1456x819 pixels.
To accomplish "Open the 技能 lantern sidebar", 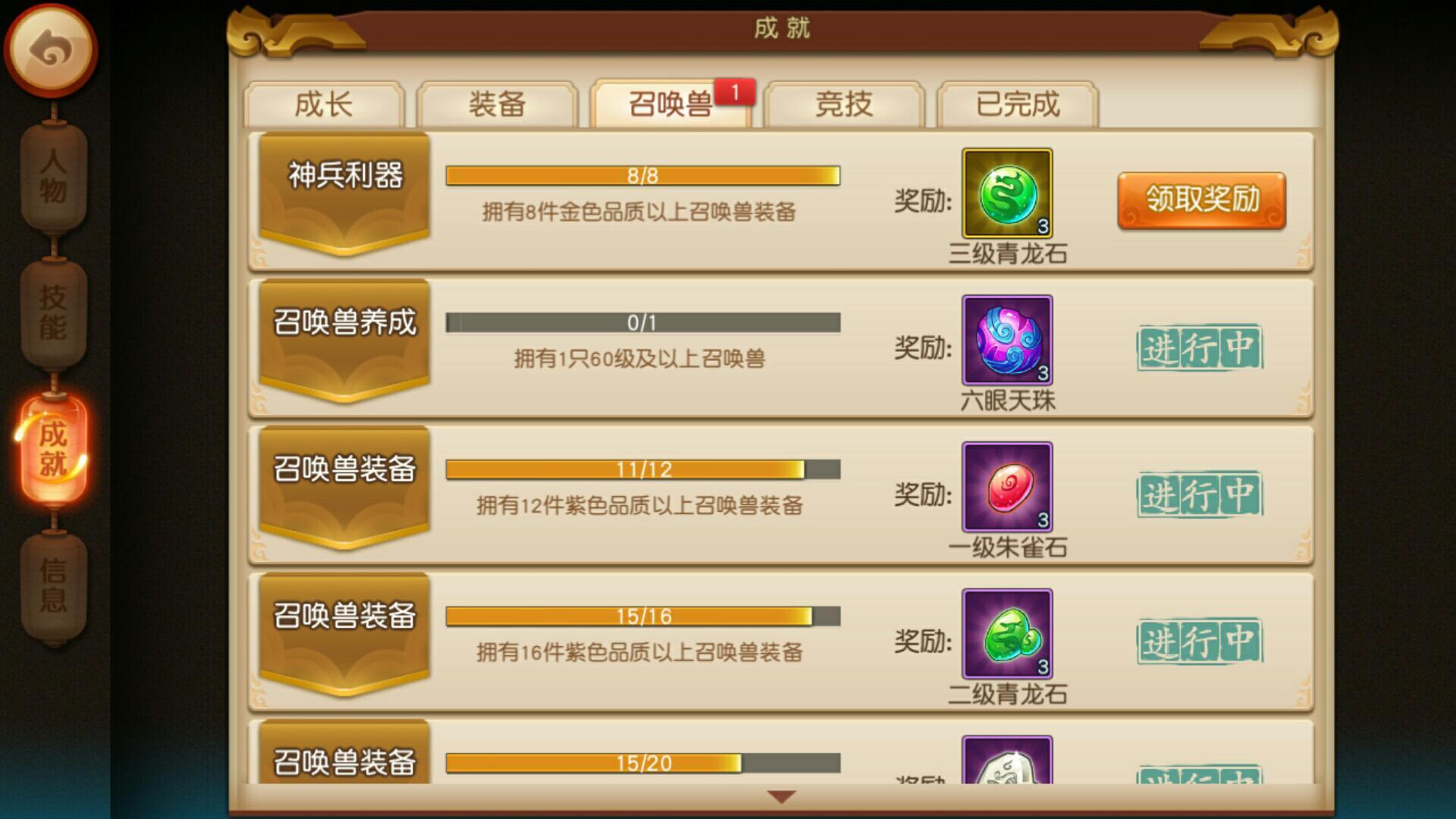I will click(53, 312).
